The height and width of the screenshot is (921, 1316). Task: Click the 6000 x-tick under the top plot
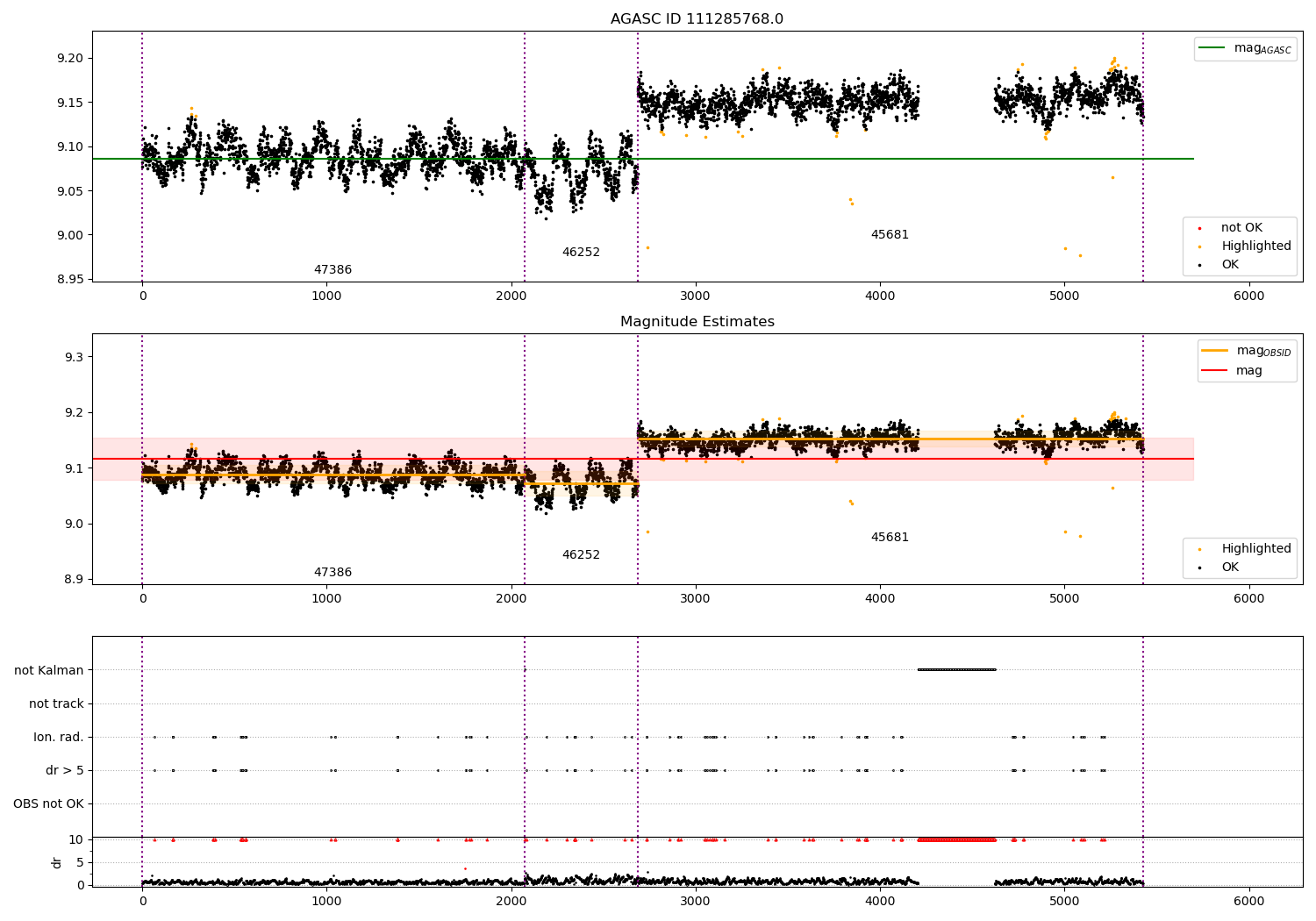1249,296
